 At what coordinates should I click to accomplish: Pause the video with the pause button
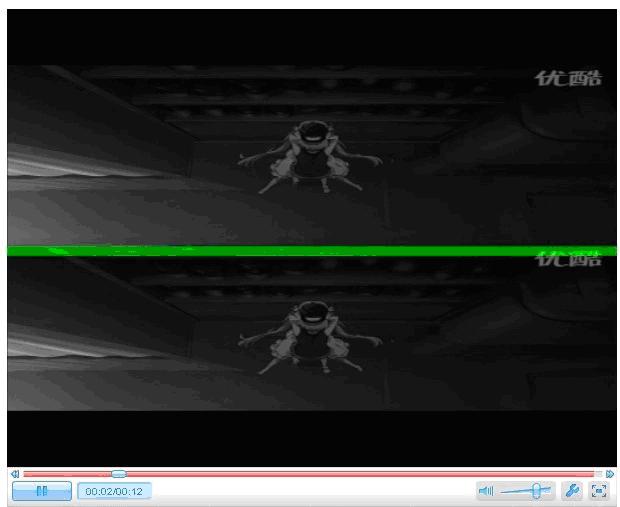point(42,491)
